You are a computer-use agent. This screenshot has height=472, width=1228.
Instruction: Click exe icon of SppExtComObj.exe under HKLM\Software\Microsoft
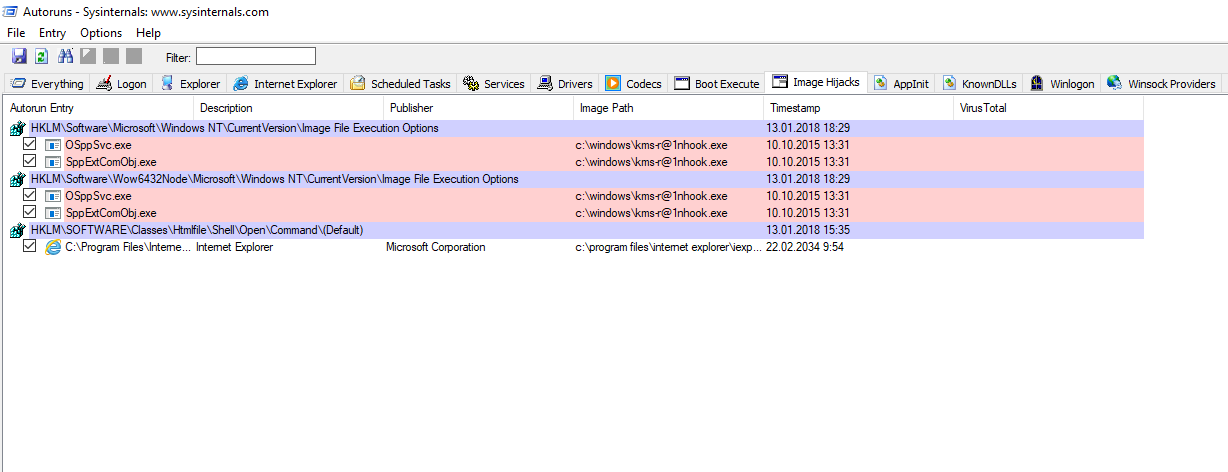tap(53, 162)
